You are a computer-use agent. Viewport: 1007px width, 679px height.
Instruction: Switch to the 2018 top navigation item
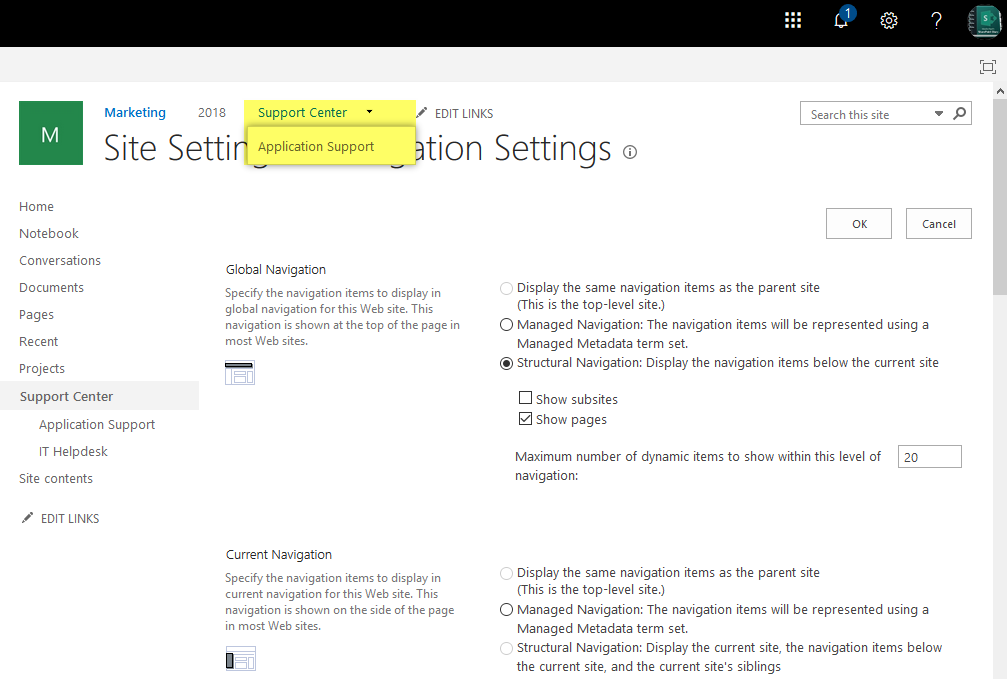212,112
